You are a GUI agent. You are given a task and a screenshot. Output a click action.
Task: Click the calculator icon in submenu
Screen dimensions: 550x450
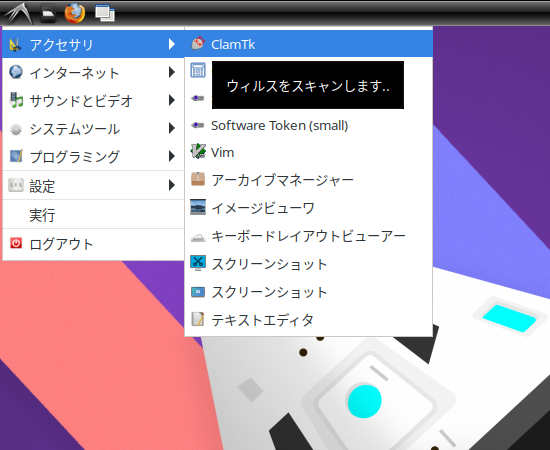[x=198, y=70]
